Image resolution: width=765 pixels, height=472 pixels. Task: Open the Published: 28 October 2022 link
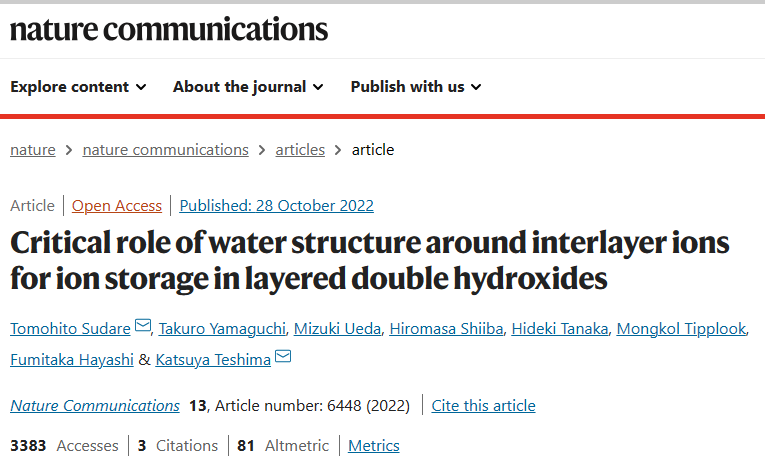click(277, 206)
